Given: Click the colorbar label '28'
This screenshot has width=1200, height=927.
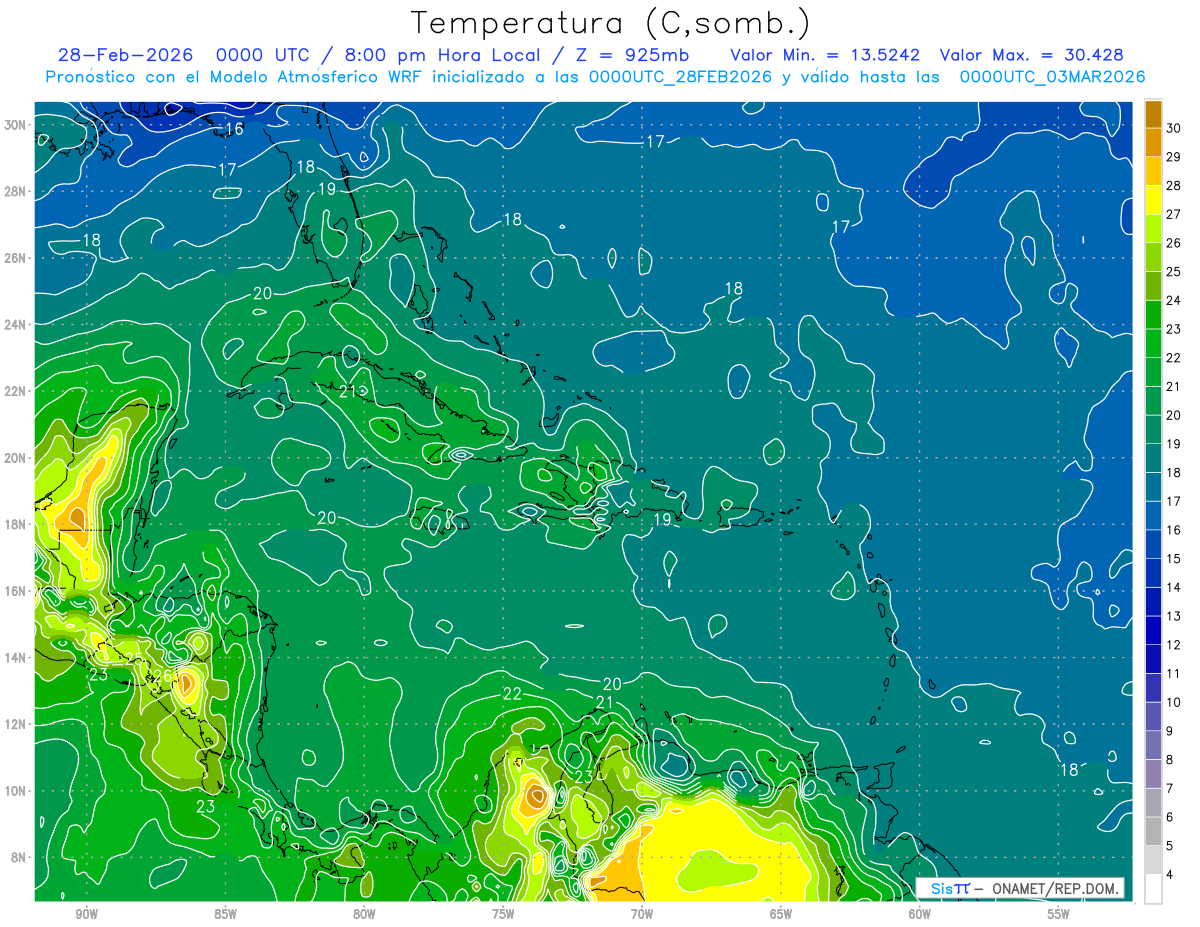Looking at the screenshot, I should coord(1174,186).
